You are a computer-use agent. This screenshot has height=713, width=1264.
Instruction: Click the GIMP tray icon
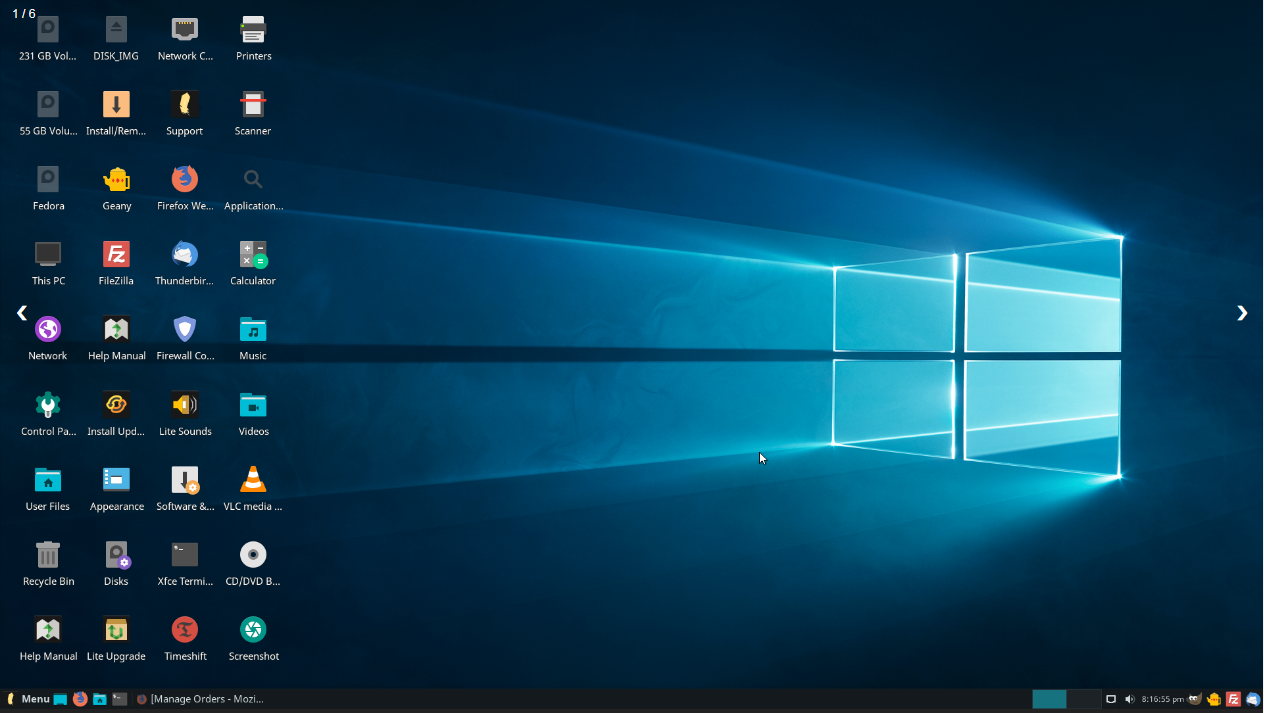click(1194, 699)
